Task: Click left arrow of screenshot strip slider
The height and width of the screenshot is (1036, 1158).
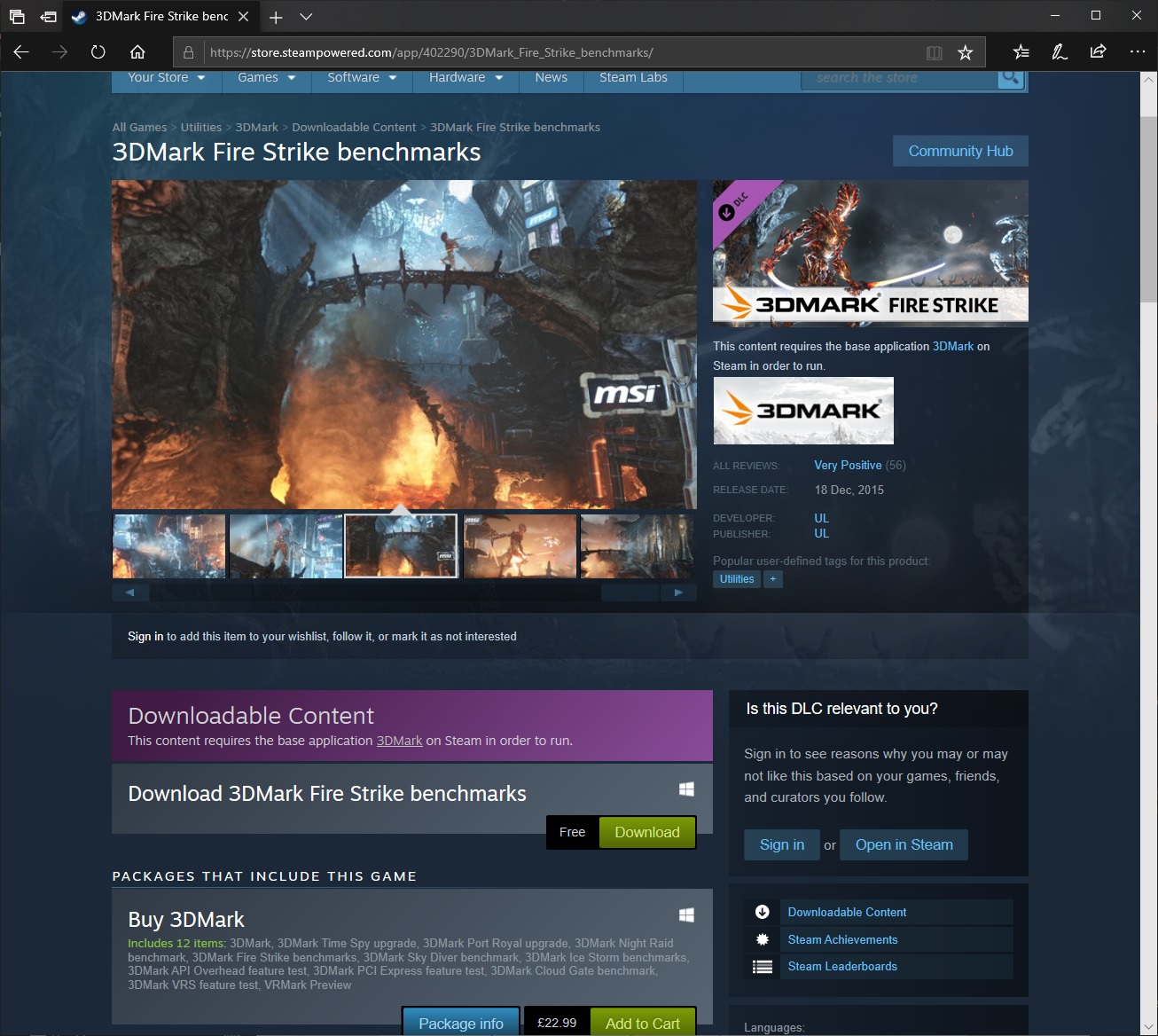Action: click(x=129, y=593)
